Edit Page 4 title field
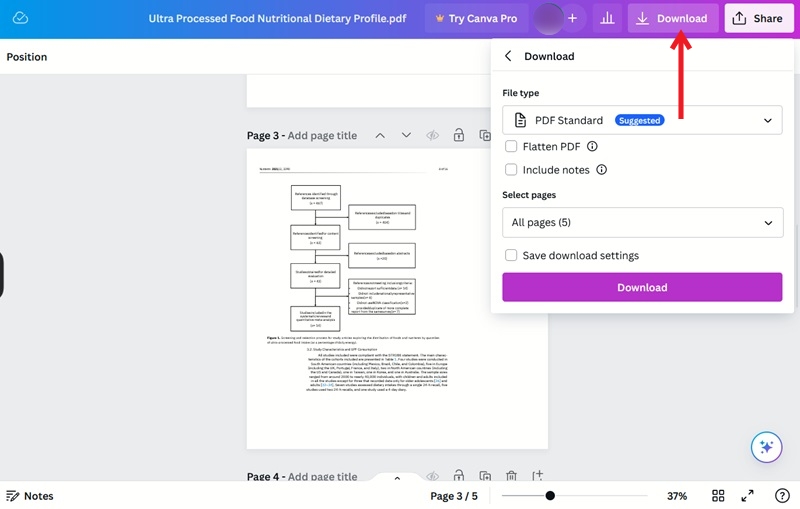The height and width of the screenshot is (509, 800). [322, 476]
